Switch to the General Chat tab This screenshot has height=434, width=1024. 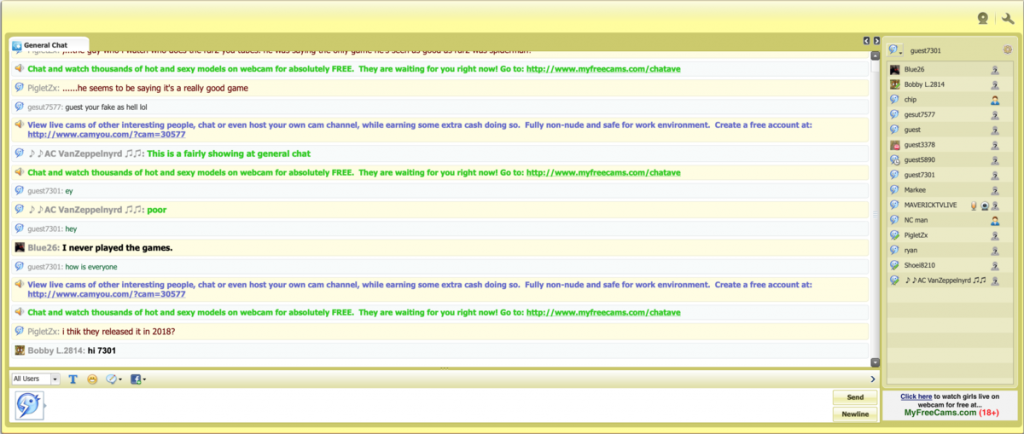coord(45,45)
